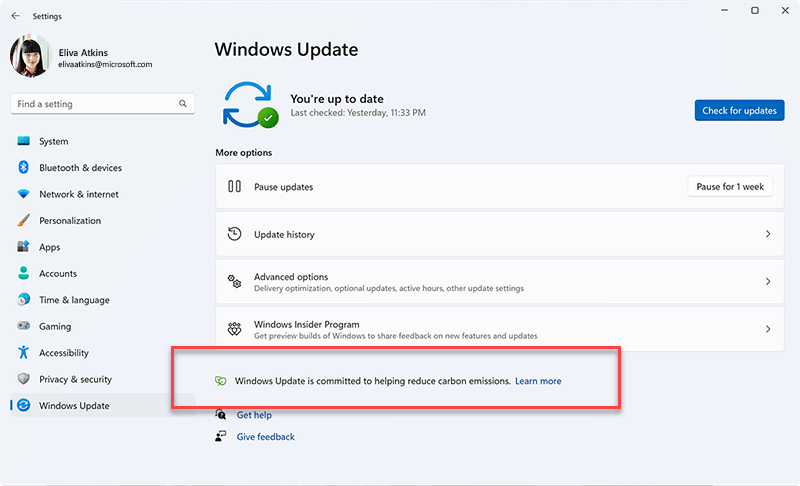800x486 pixels.
Task: Maximize the Settings window
Action: click(x=755, y=10)
